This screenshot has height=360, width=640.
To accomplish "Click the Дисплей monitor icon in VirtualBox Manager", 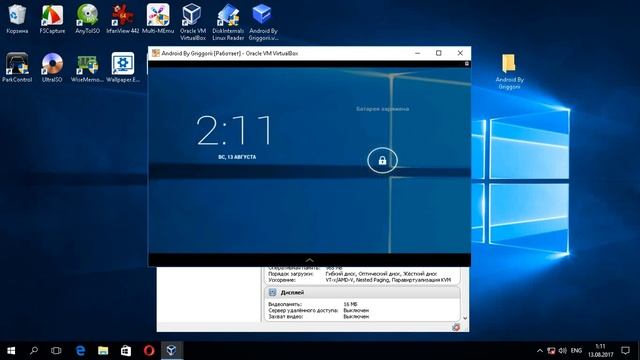I will (x=273, y=293).
